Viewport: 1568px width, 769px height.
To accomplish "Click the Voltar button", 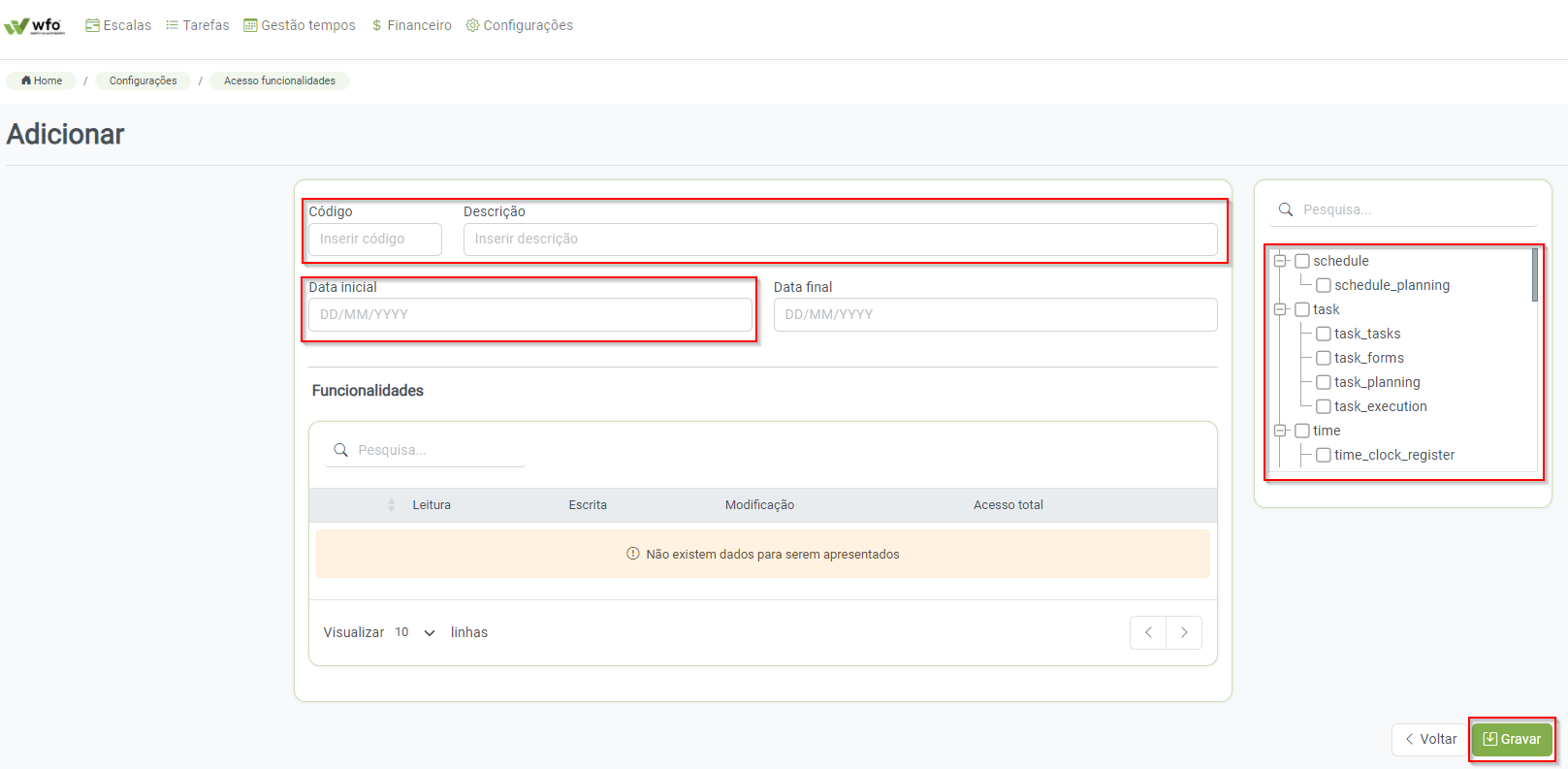I will coord(1430,739).
